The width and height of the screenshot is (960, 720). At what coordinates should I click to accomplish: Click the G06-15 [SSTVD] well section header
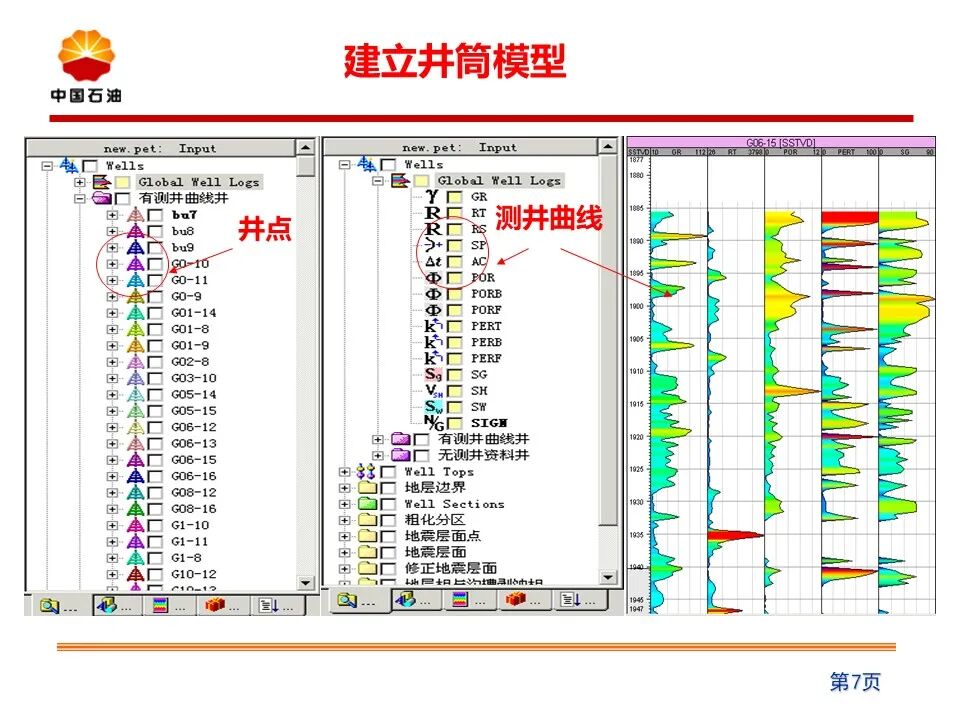point(781,143)
